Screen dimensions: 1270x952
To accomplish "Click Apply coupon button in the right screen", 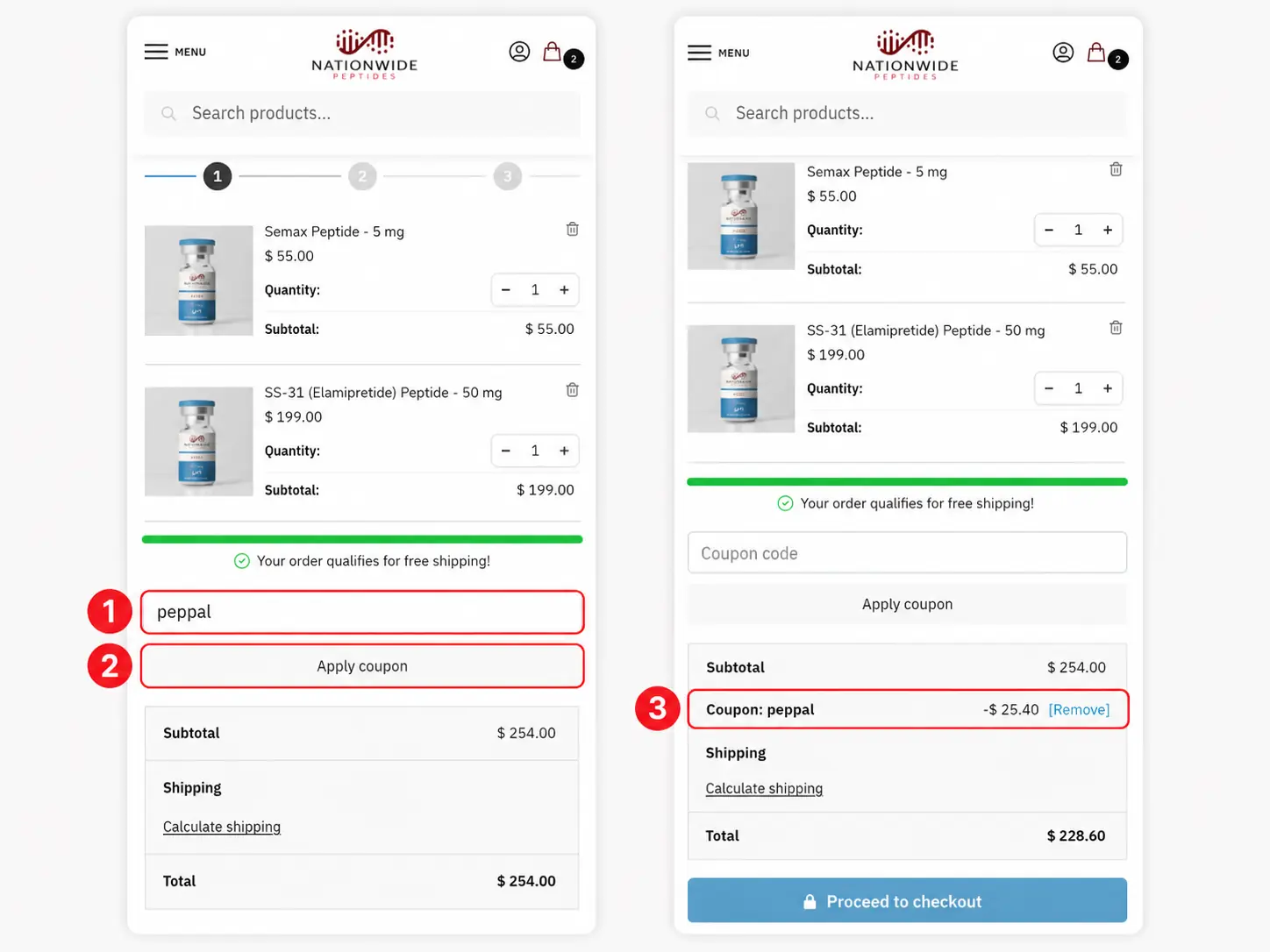I will pos(907,604).
